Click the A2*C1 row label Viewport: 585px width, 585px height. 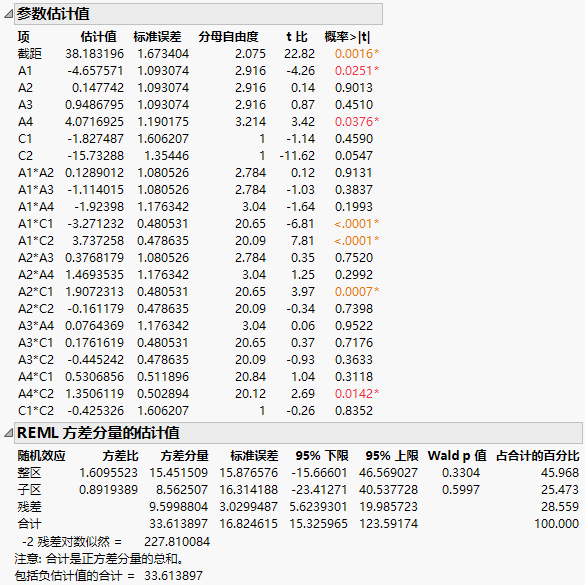click(x=35, y=292)
